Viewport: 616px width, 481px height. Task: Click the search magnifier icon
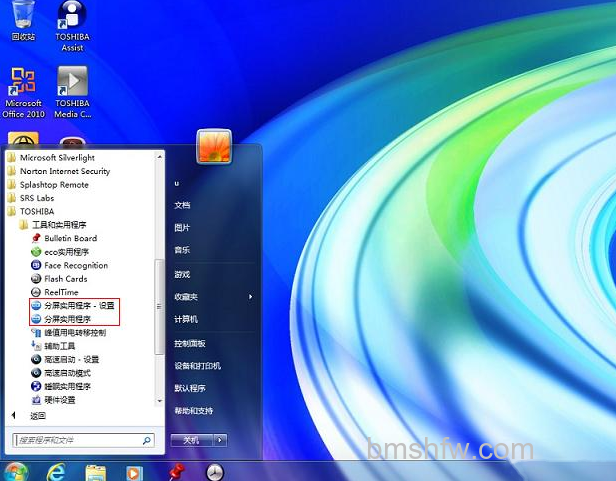(147, 441)
